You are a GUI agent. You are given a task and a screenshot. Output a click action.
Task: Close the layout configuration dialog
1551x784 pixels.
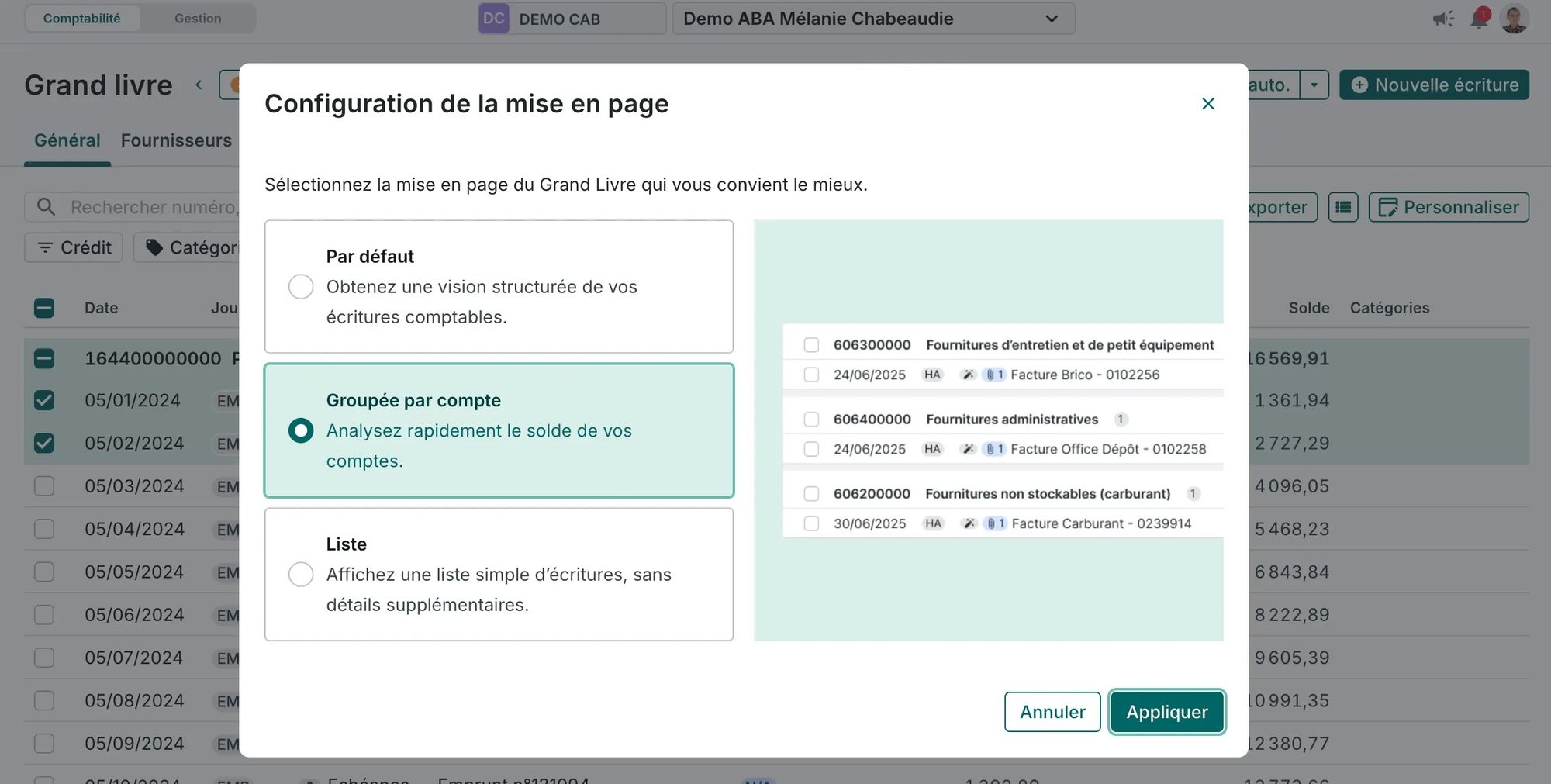(x=1207, y=104)
